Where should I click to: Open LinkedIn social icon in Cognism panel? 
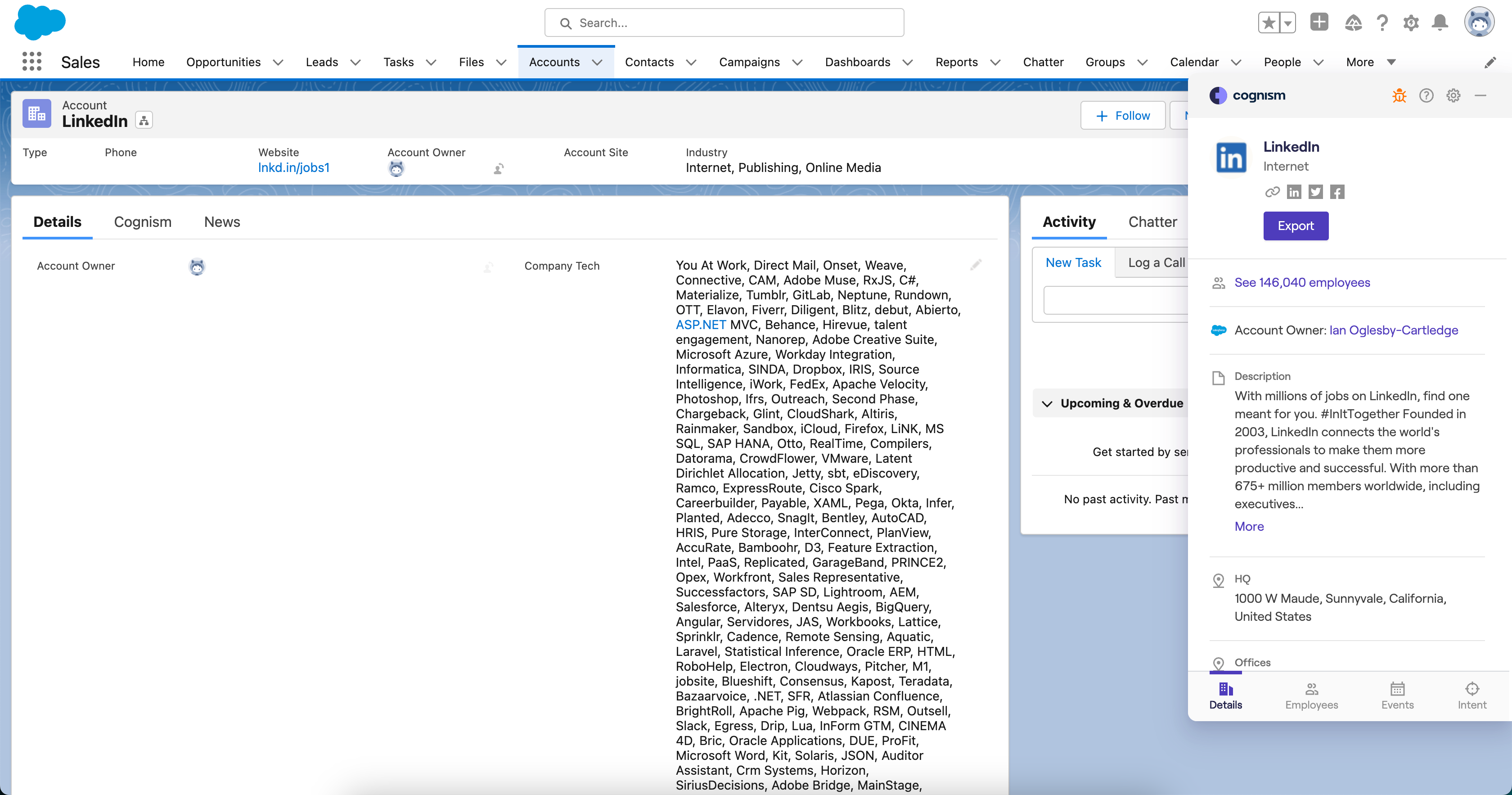(1294, 192)
